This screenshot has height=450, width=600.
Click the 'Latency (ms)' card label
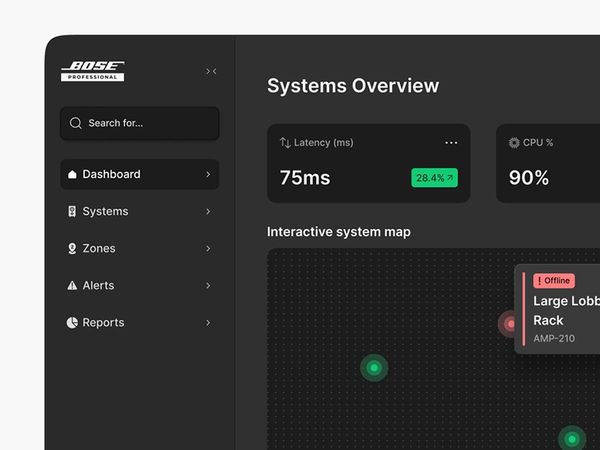[x=324, y=143]
